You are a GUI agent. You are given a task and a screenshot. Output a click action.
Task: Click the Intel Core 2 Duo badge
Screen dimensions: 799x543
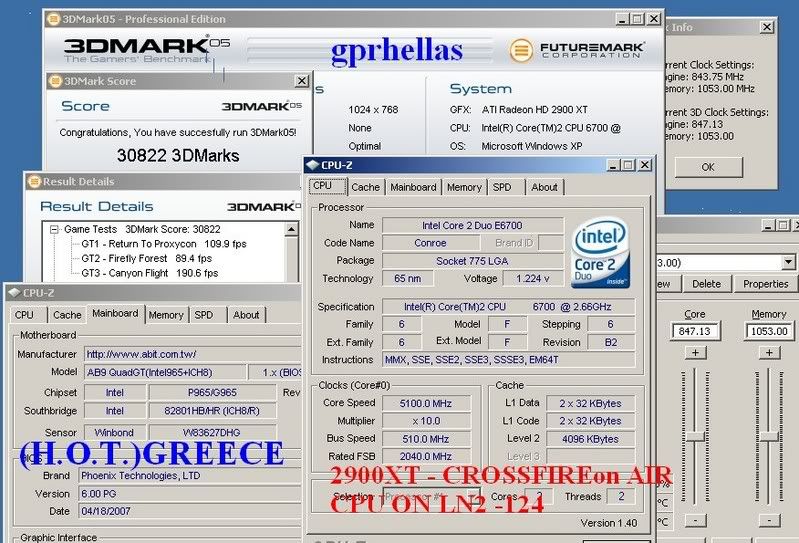601,253
